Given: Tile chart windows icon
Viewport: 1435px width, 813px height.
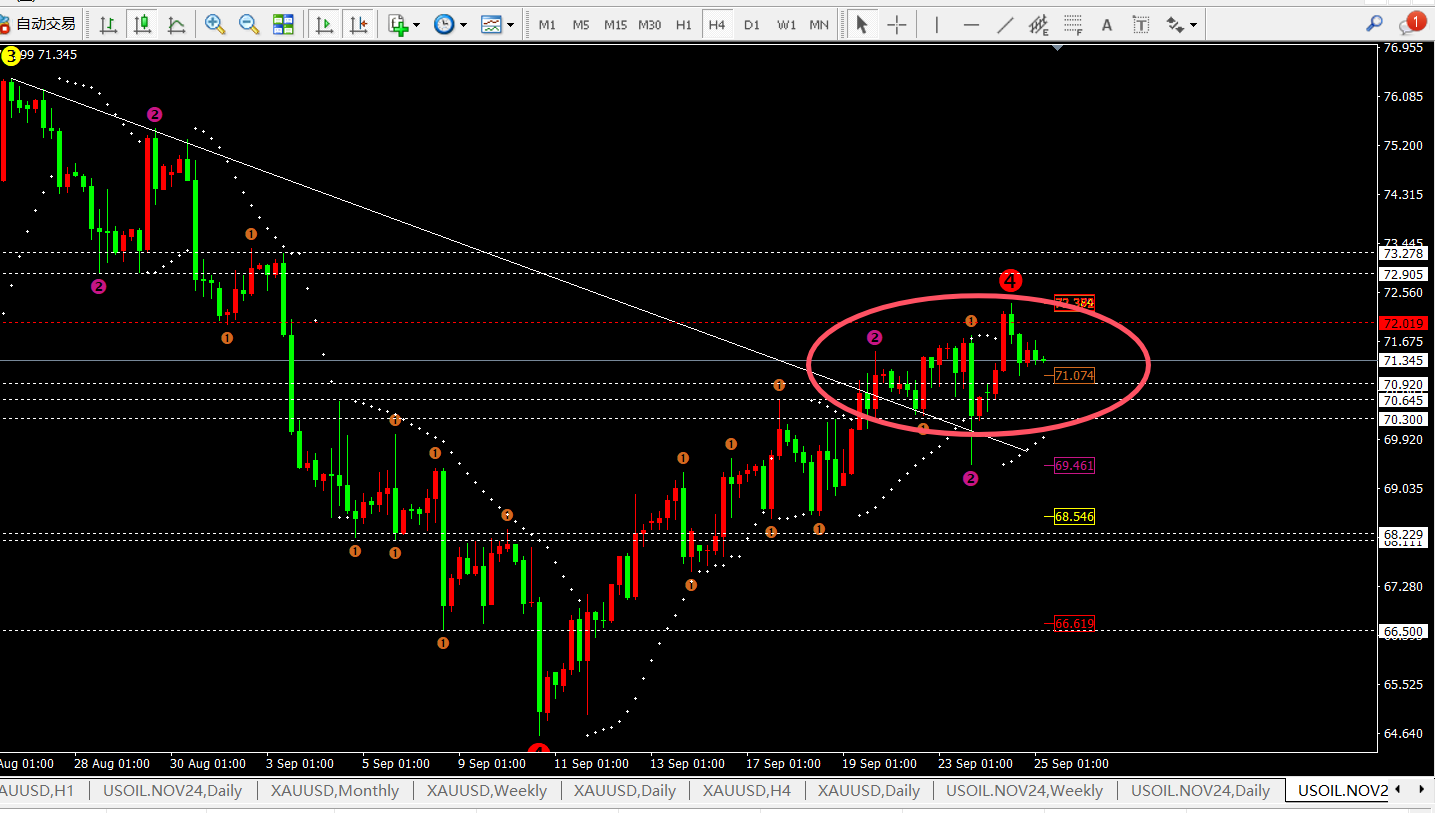Looking at the screenshot, I should [x=283, y=24].
